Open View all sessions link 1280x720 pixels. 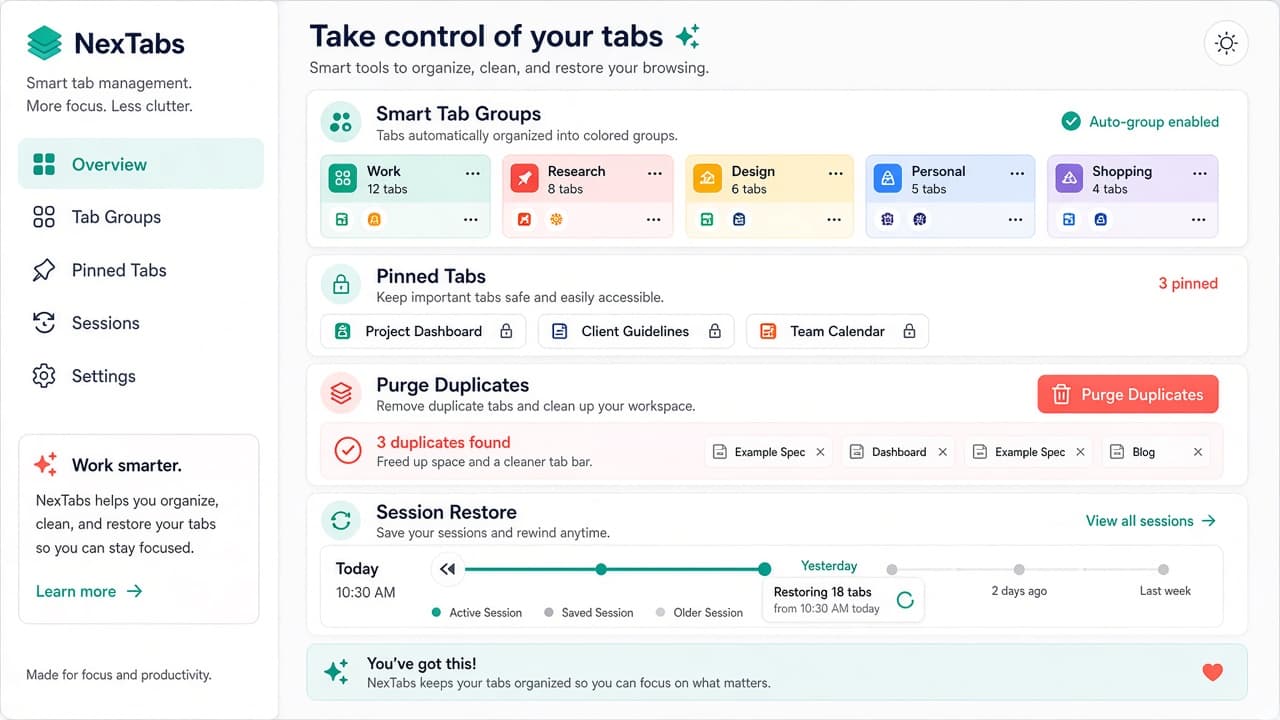tap(1151, 521)
